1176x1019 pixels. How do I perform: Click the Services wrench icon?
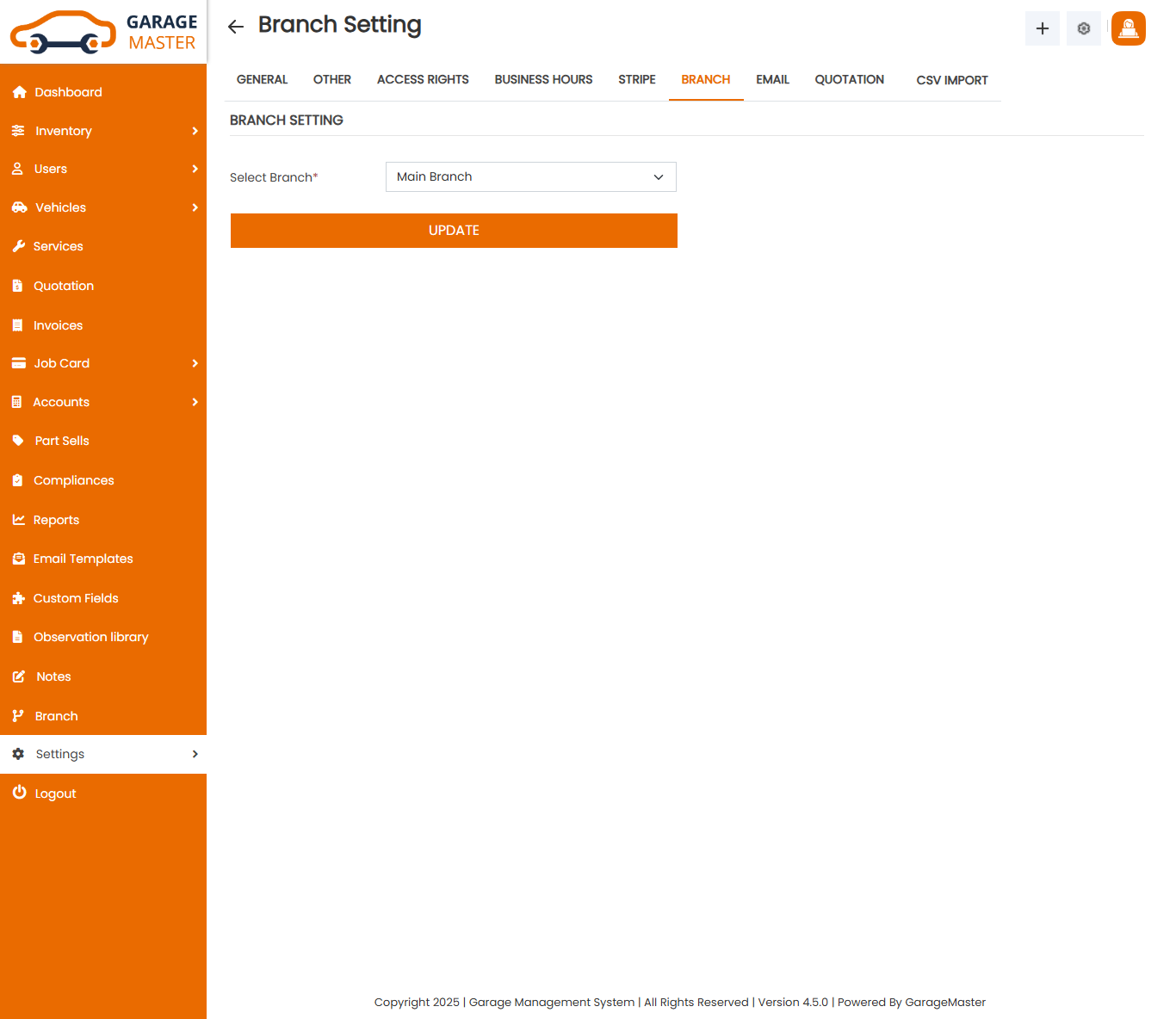[x=19, y=246]
